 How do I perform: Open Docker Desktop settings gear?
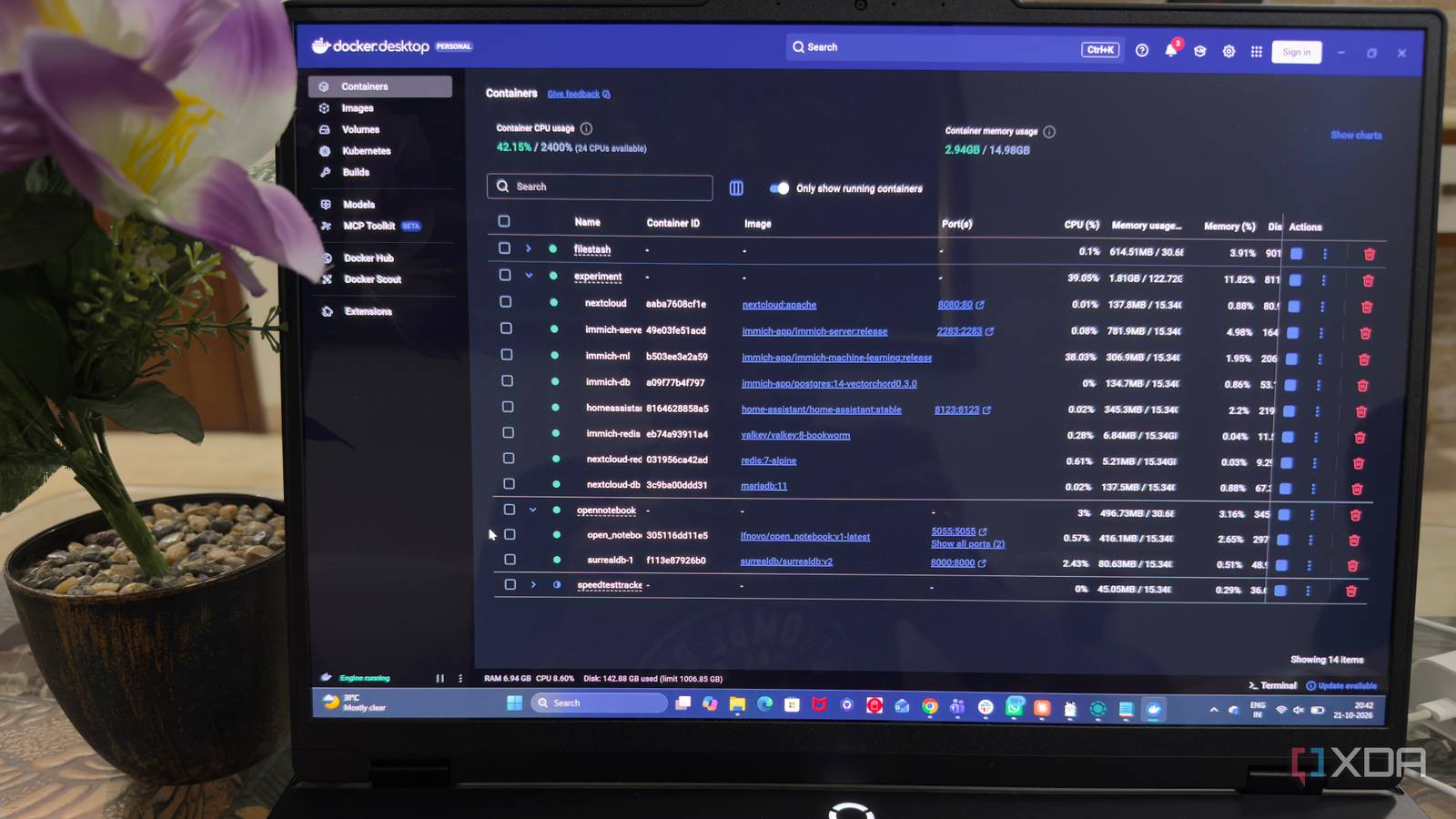(x=1228, y=52)
